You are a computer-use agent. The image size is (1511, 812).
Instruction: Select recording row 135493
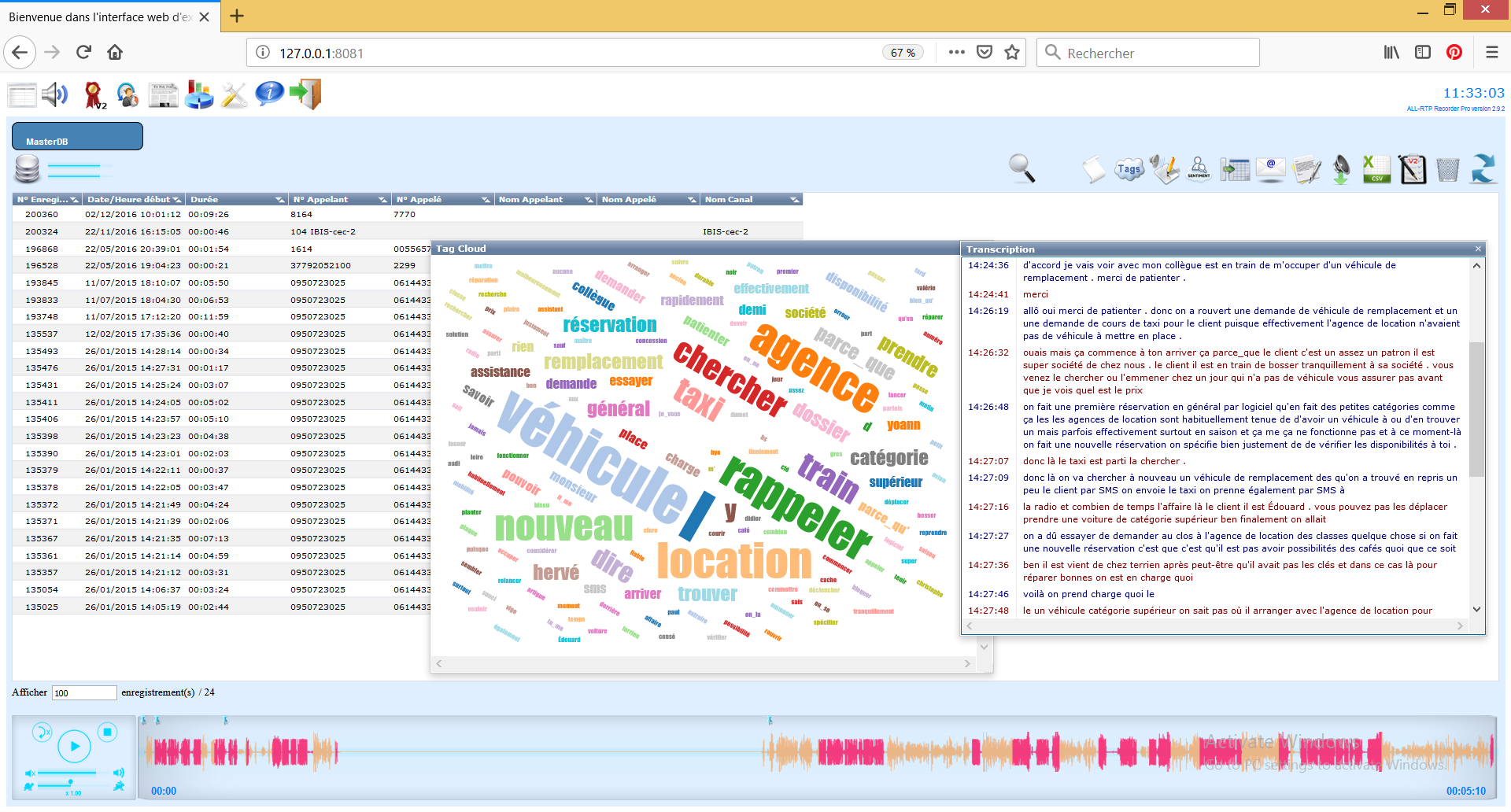tap(222, 352)
